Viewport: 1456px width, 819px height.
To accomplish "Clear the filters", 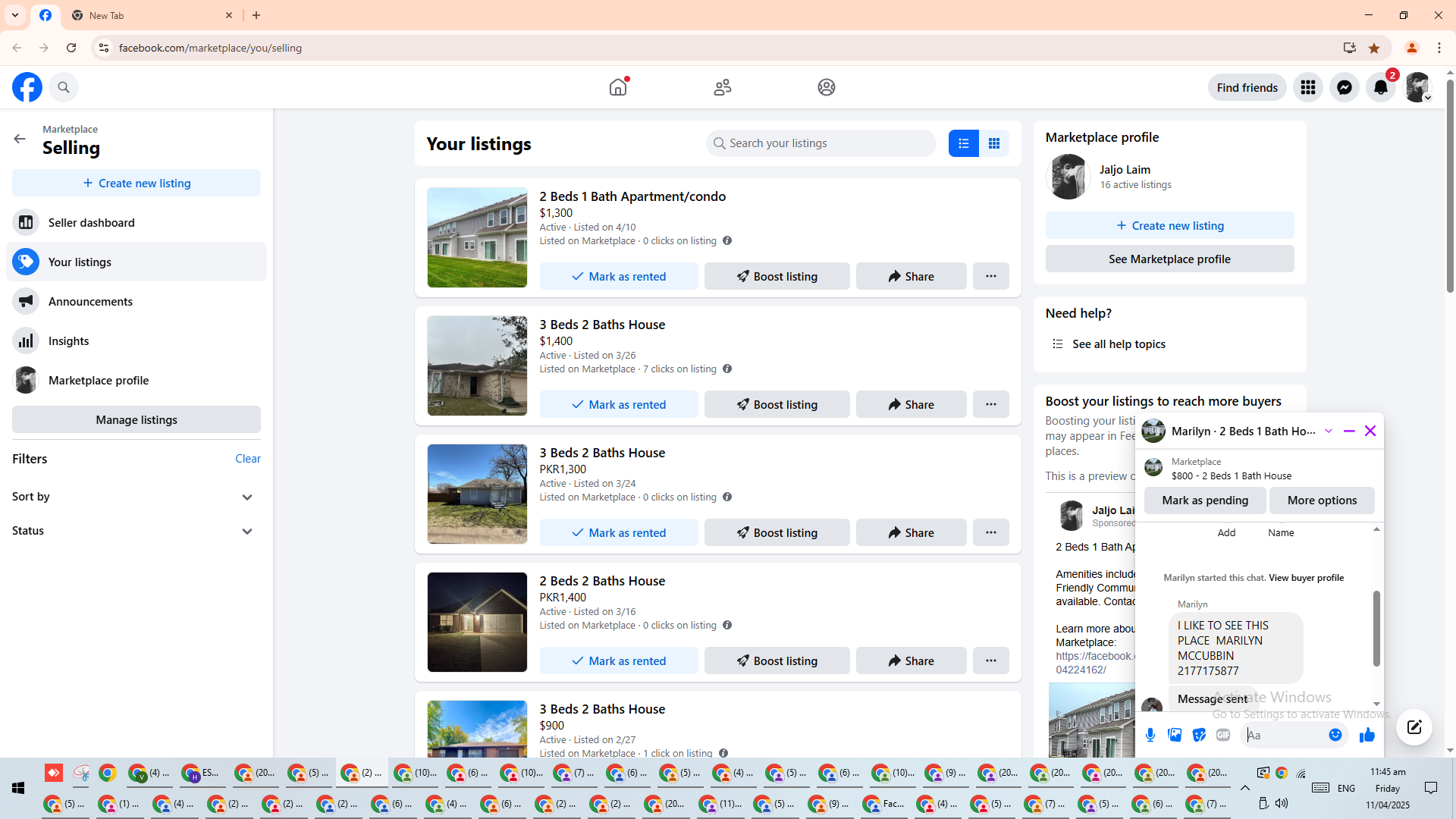I will [x=248, y=459].
